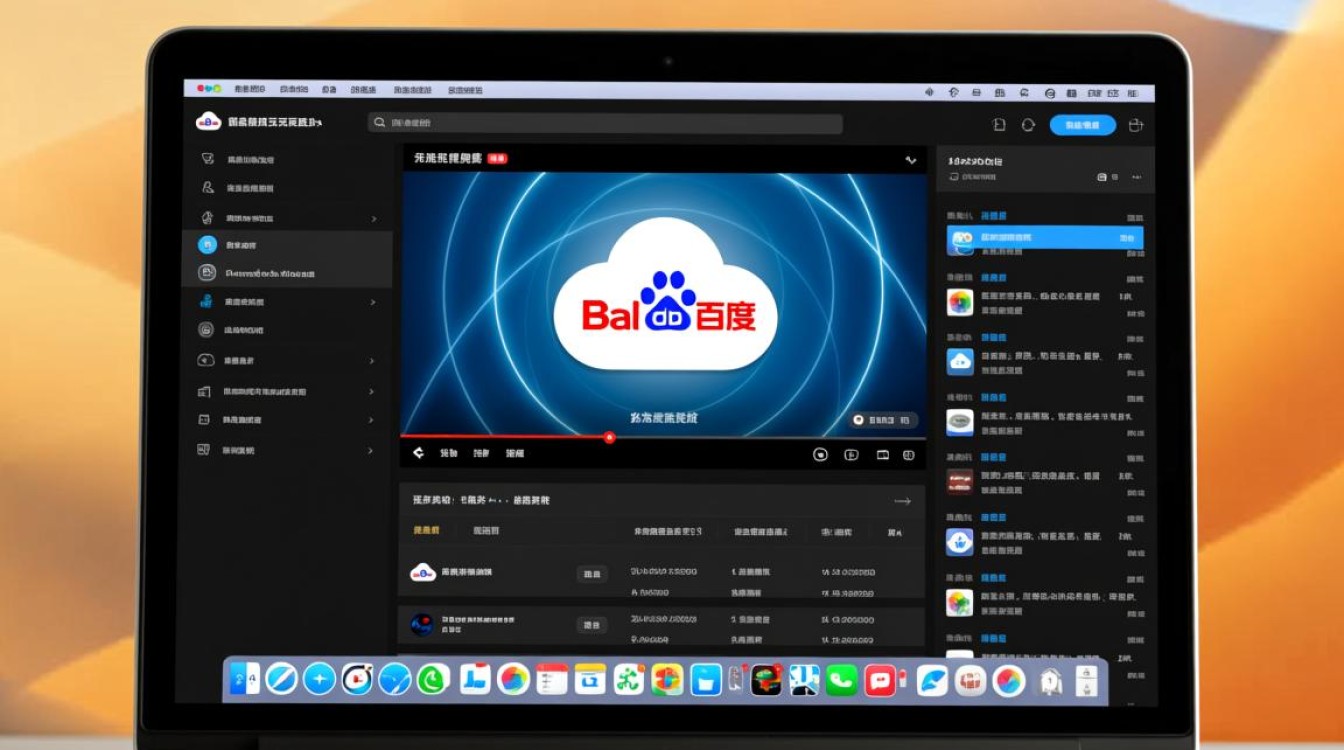
Task: Click the icon left of the refresh icon
Action: tap(999, 125)
